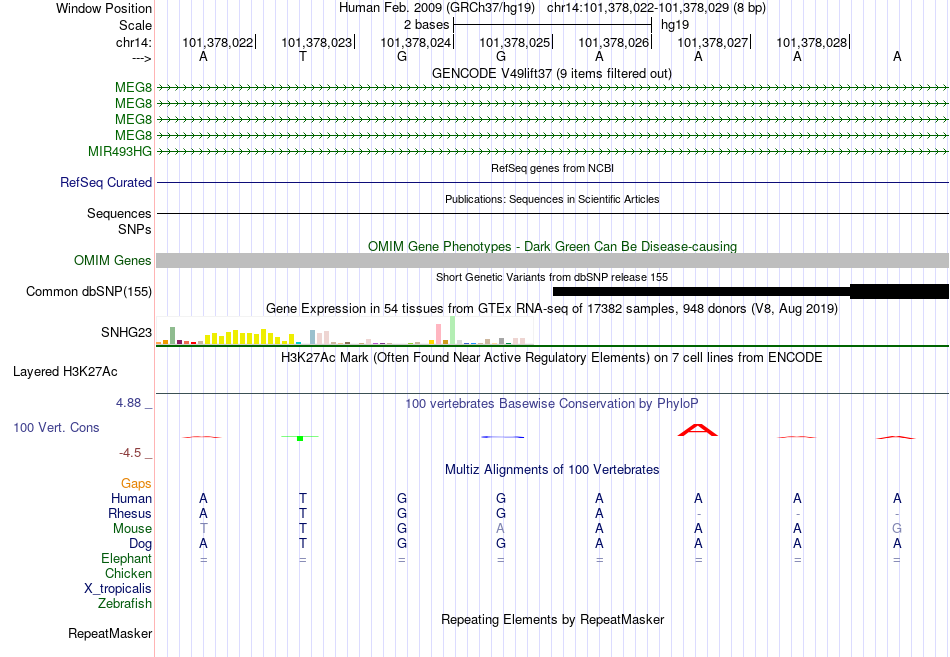Open OMIM Gene Phenotypes track title
Viewport: 950px width, 657px height.
[552, 246]
